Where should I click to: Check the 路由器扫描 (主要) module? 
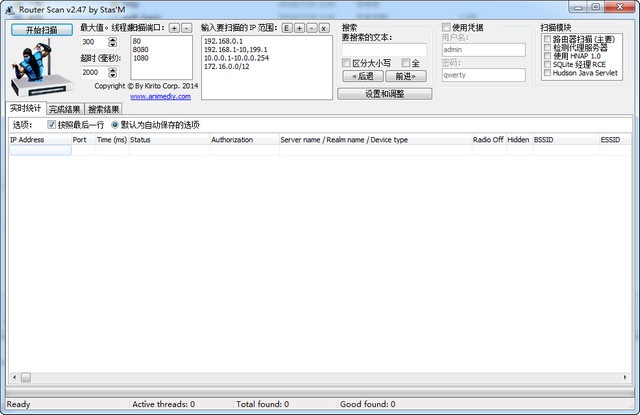pos(548,39)
